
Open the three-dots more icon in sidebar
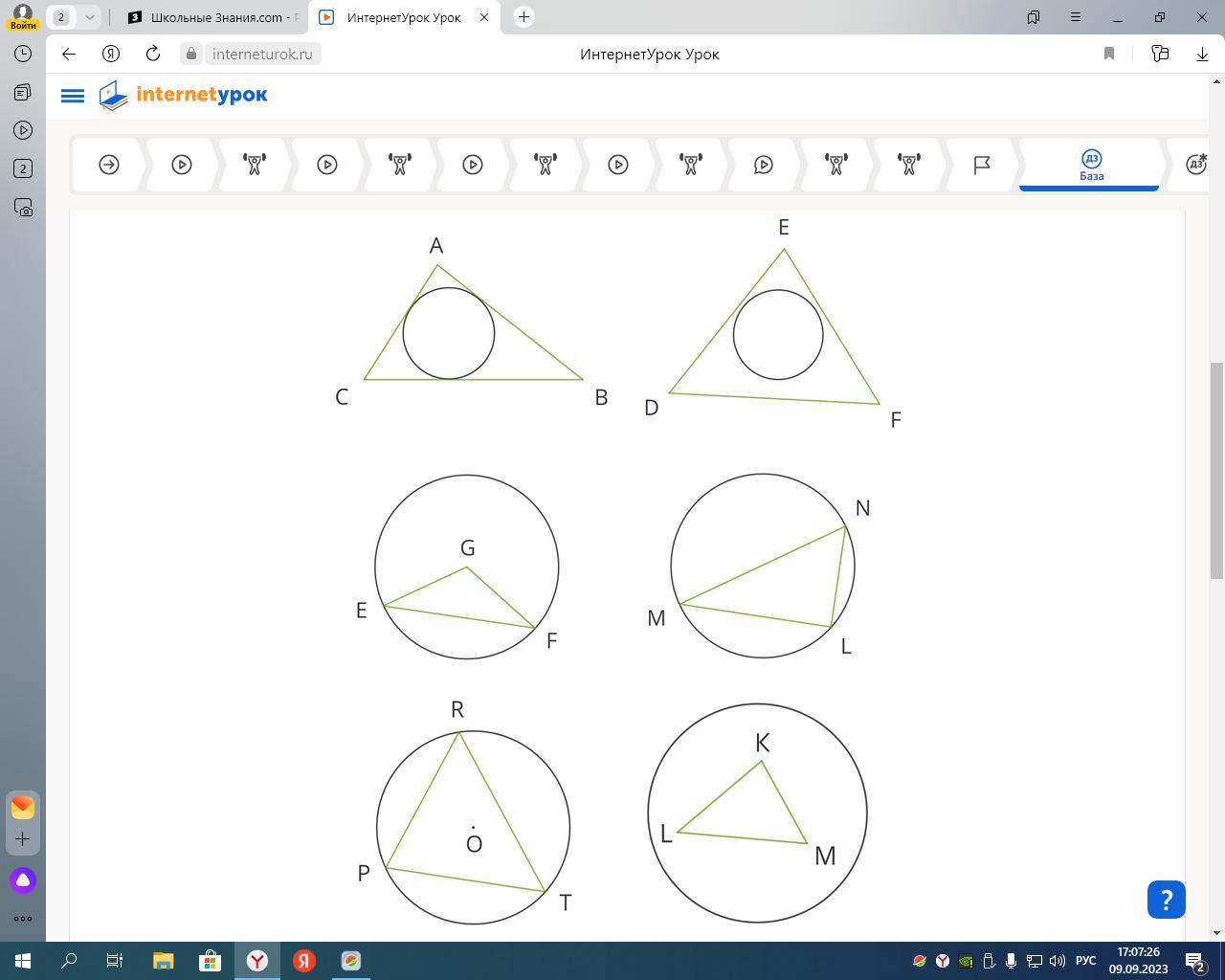pyautogui.click(x=23, y=919)
